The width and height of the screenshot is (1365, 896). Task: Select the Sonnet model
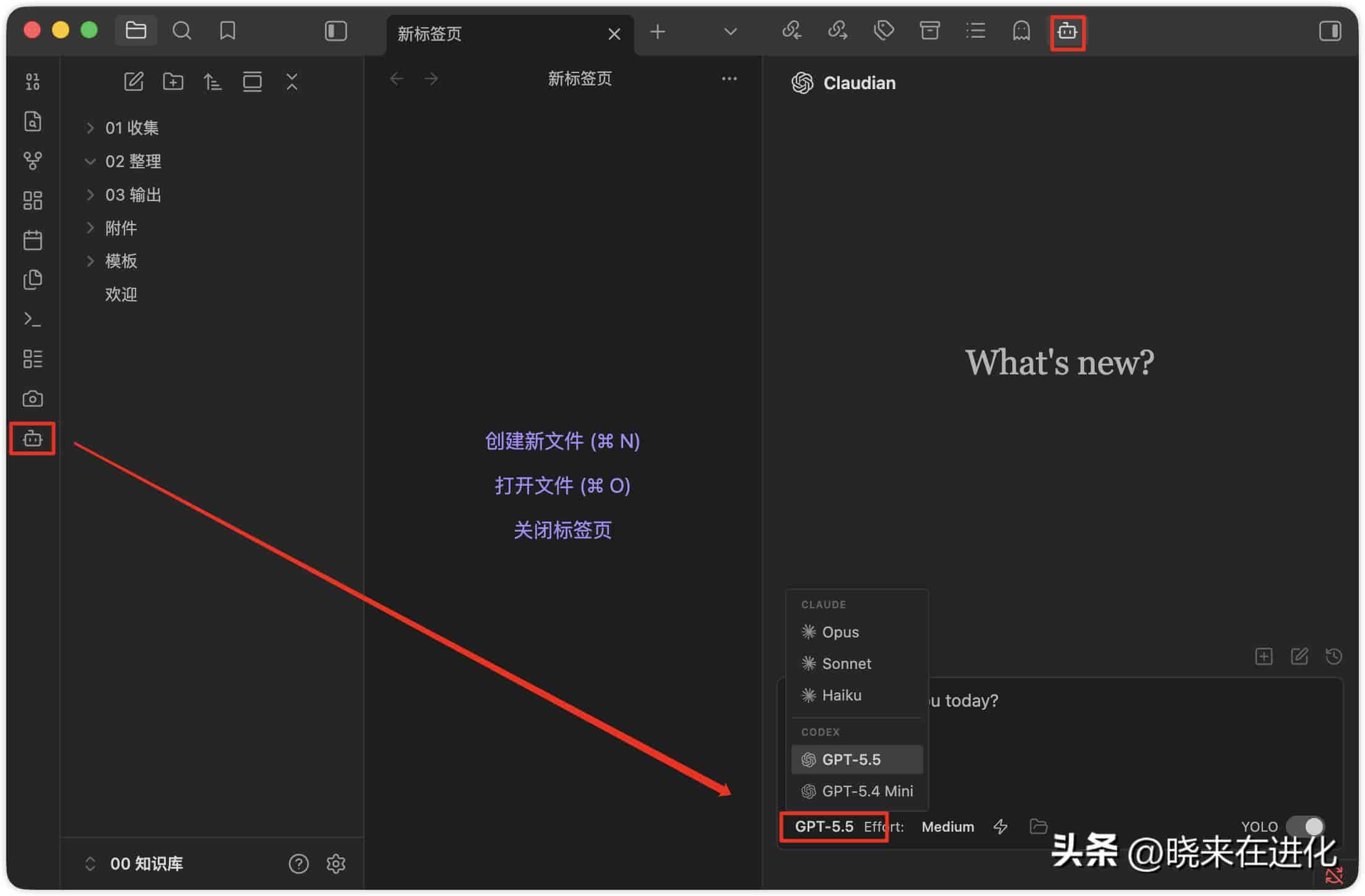coord(857,663)
